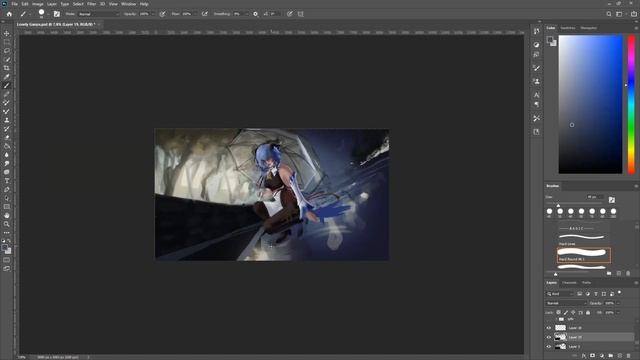
Task: Click the first recent brush circle
Action: tap(549, 211)
